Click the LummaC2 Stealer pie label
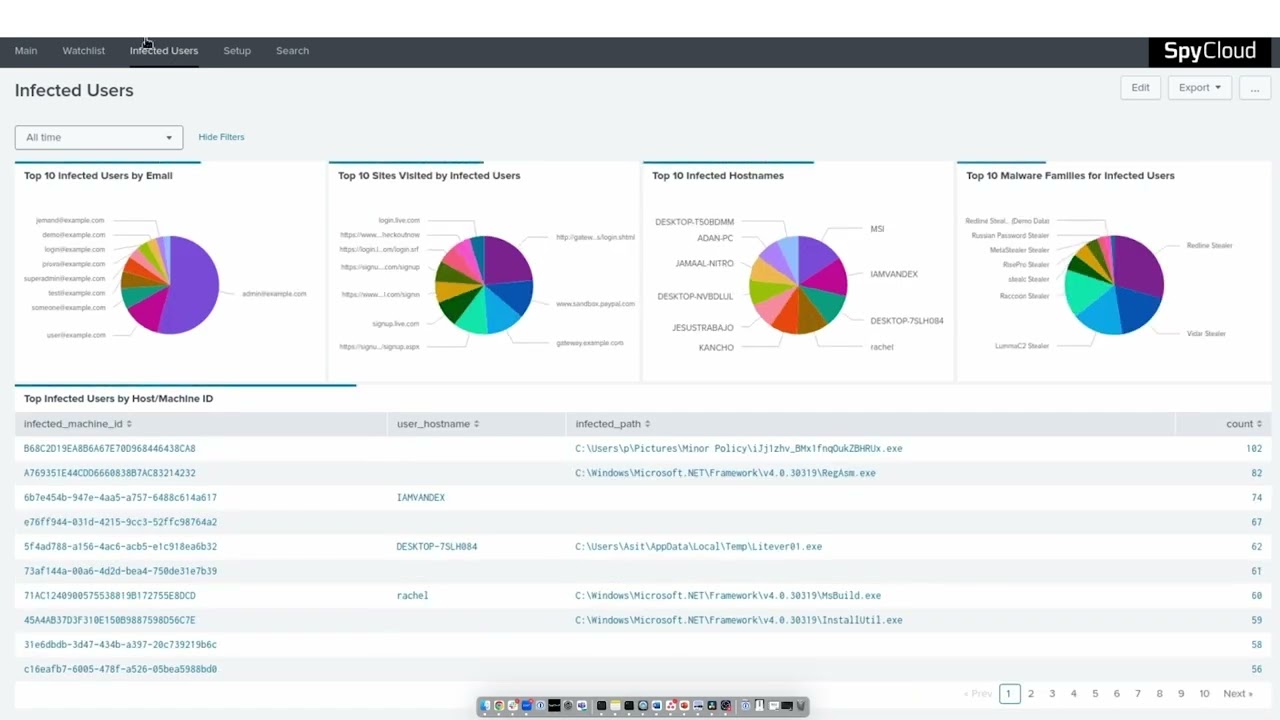The image size is (1280, 720). (1022, 346)
